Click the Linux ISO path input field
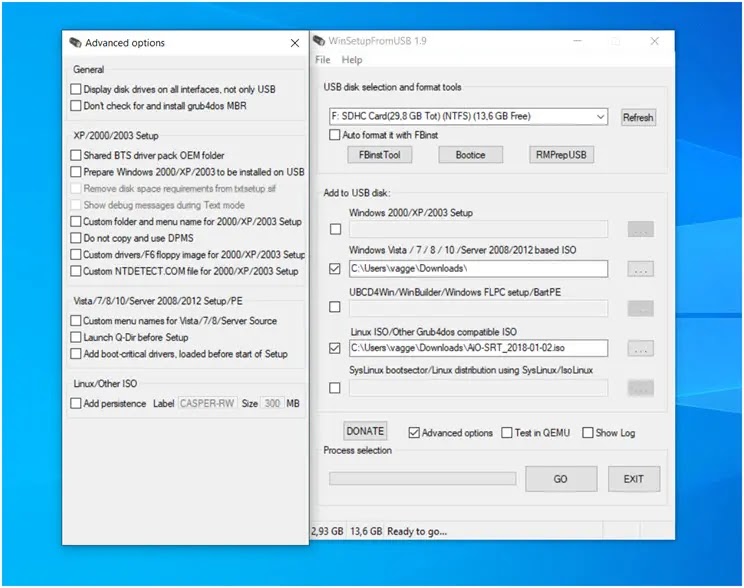Screen dimensions: 744x588 (x=478, y=348)
